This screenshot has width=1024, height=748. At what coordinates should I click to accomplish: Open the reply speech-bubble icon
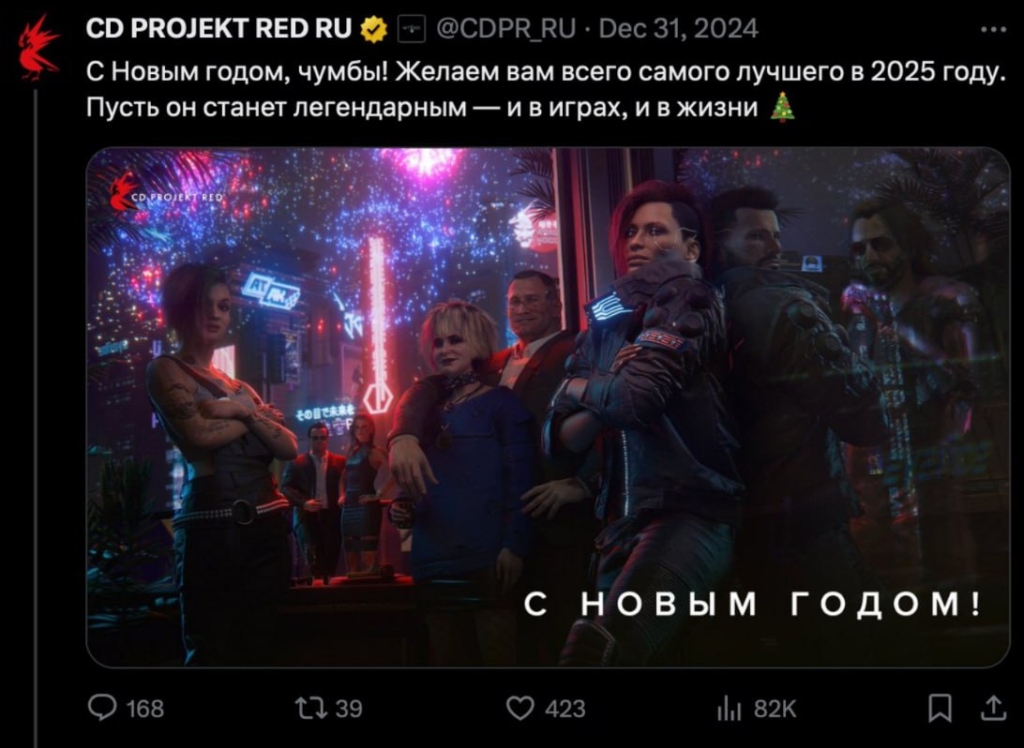pyautogui.click(x=103, y=708)
